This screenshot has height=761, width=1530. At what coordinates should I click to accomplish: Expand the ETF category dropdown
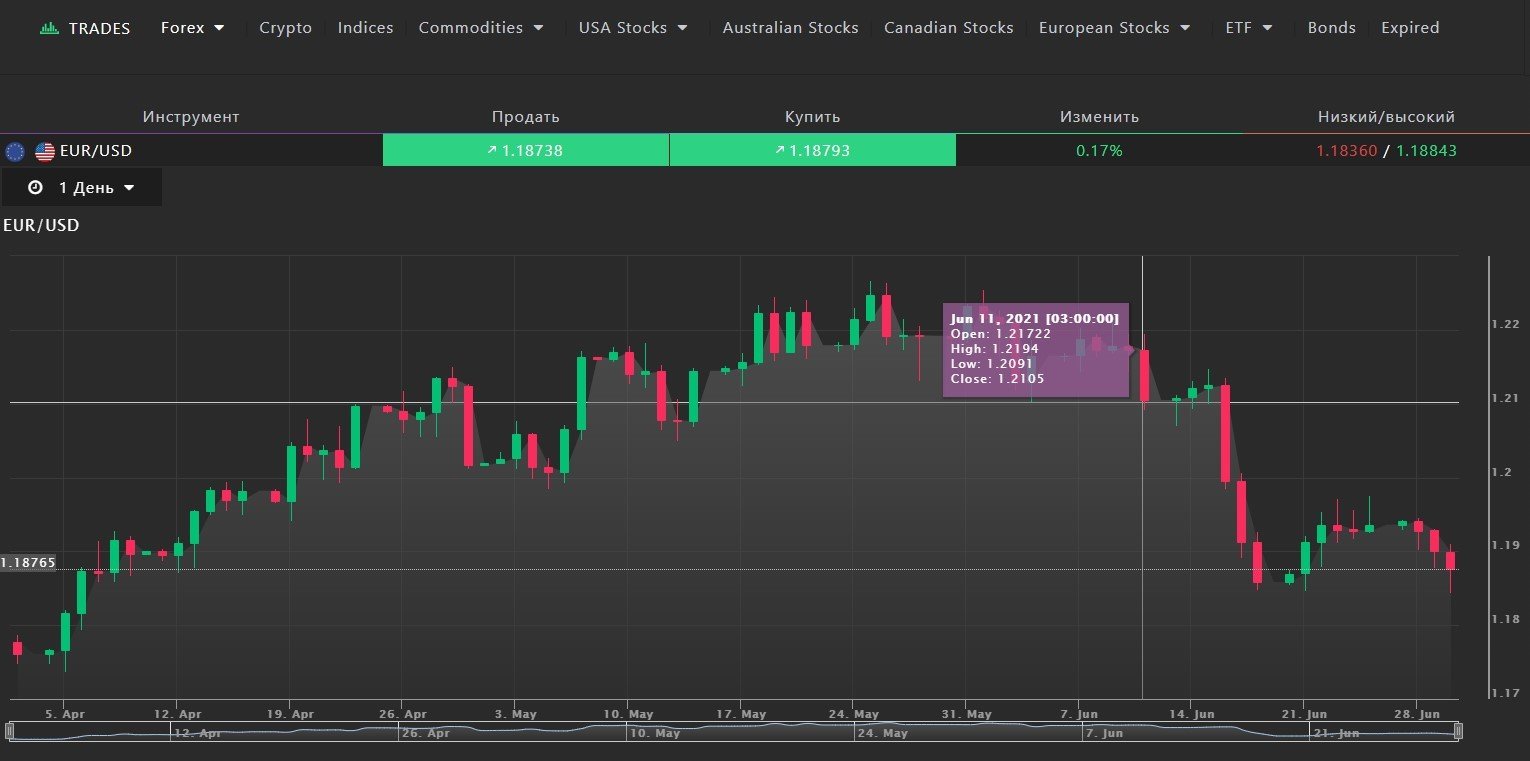[x=1249, y=28]
